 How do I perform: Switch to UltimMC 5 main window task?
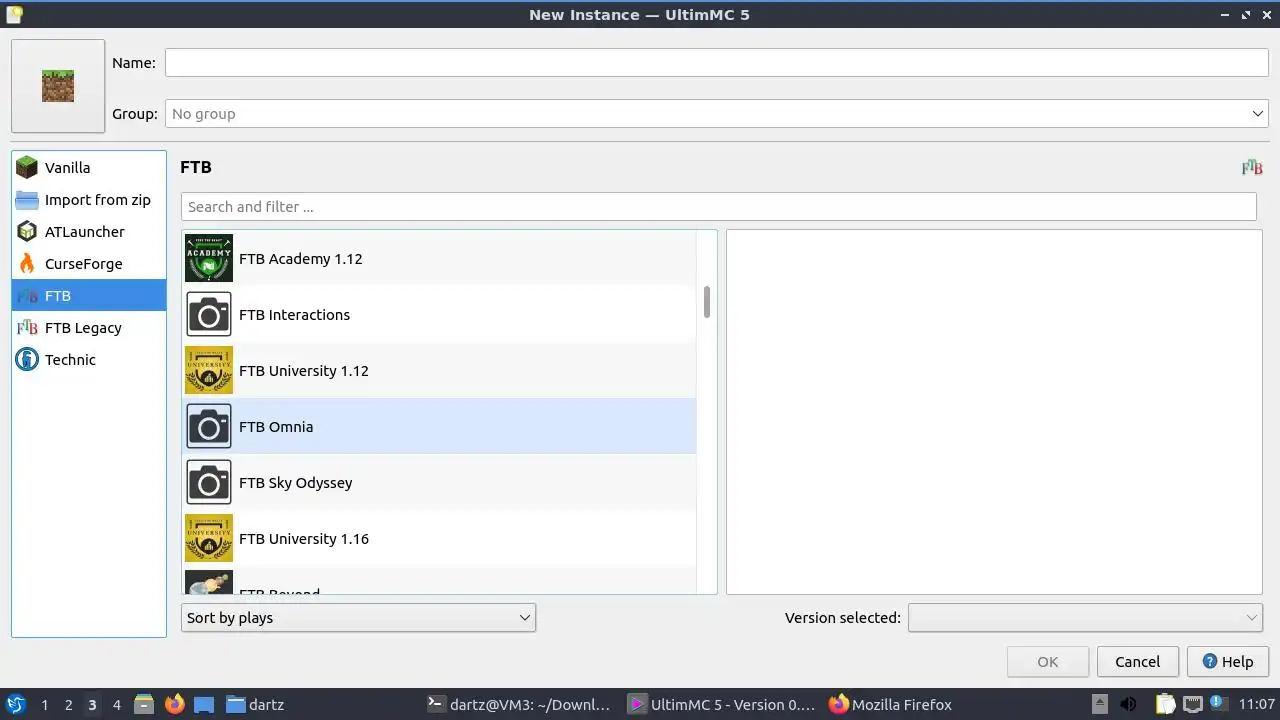pos(720,705)
